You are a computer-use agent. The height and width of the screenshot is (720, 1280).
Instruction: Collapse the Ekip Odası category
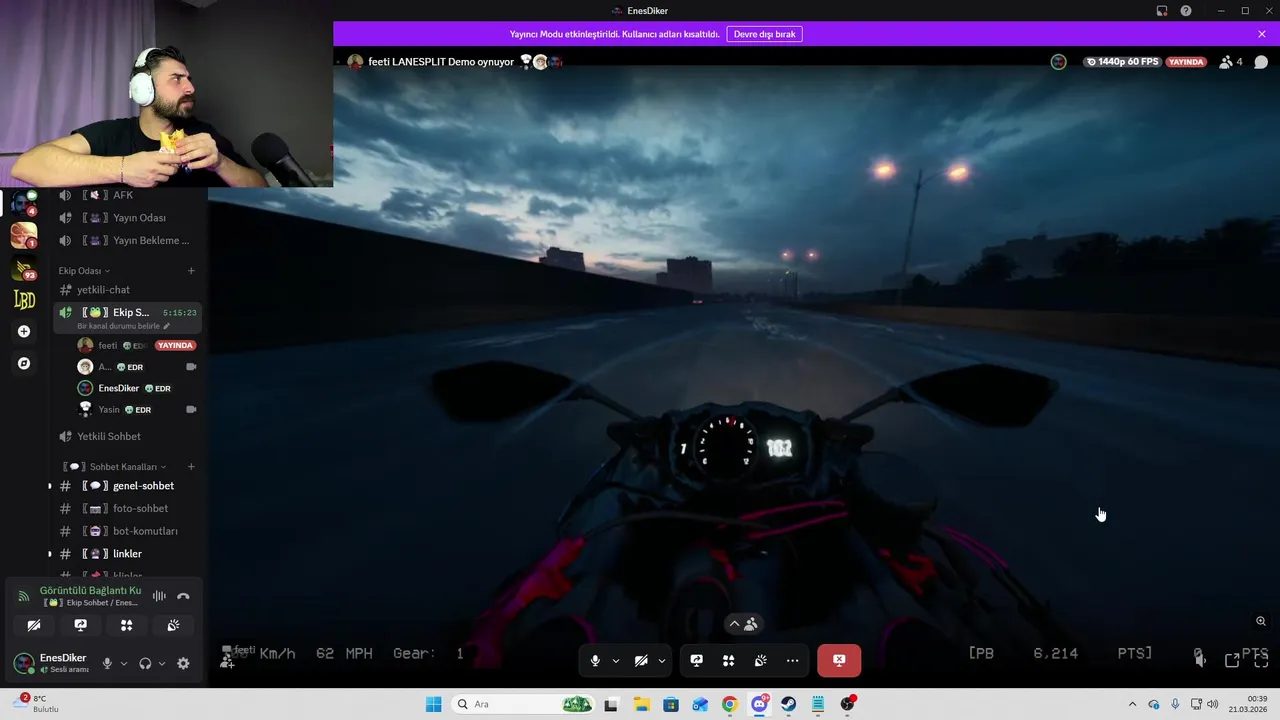point(84,271)
